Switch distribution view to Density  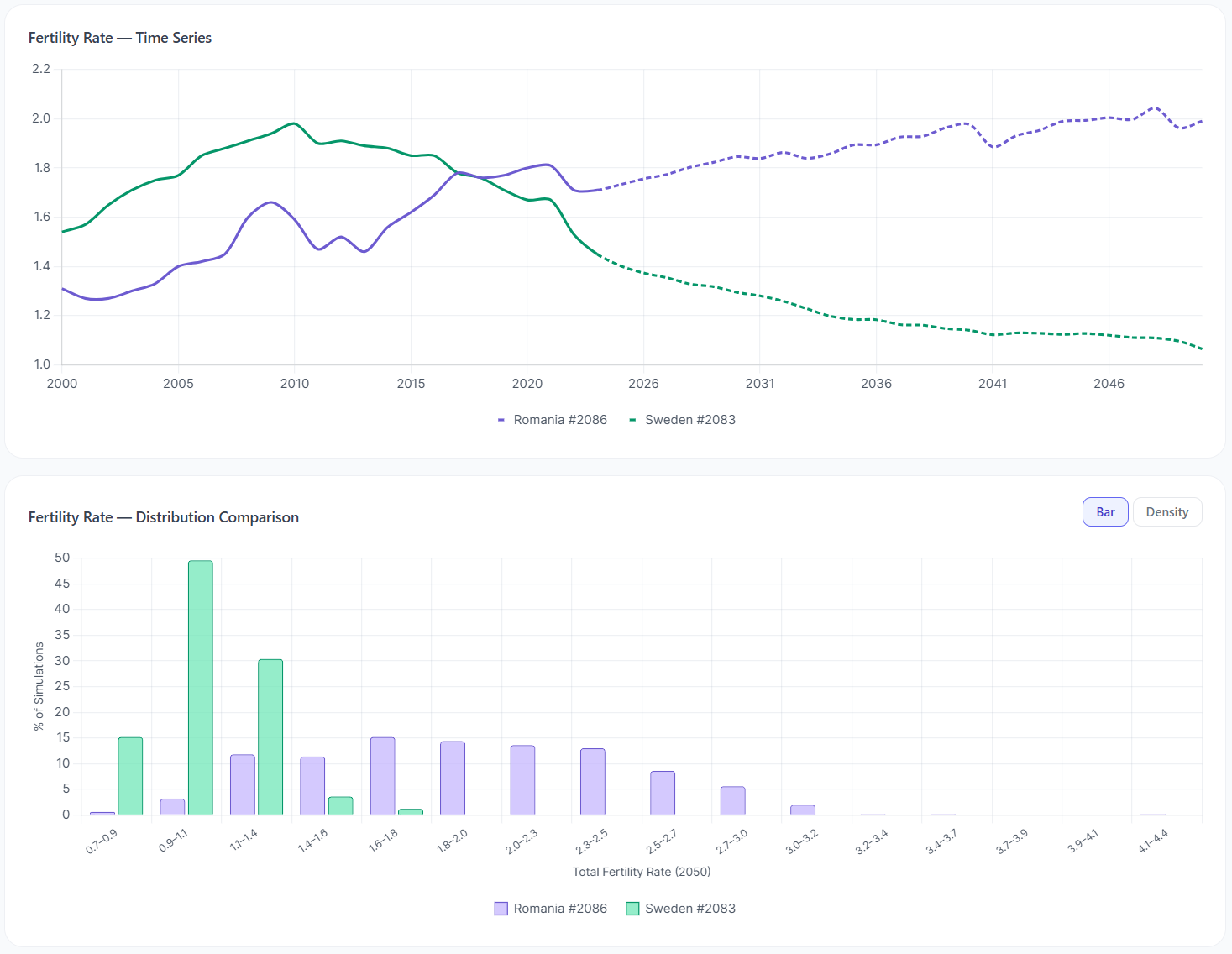click(x=1166, y=512)
